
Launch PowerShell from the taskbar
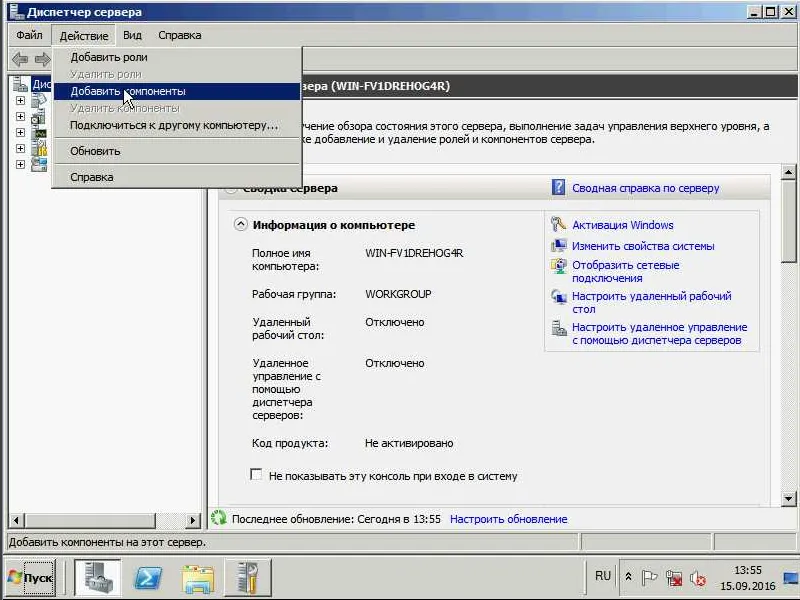[x=148, y=578]
